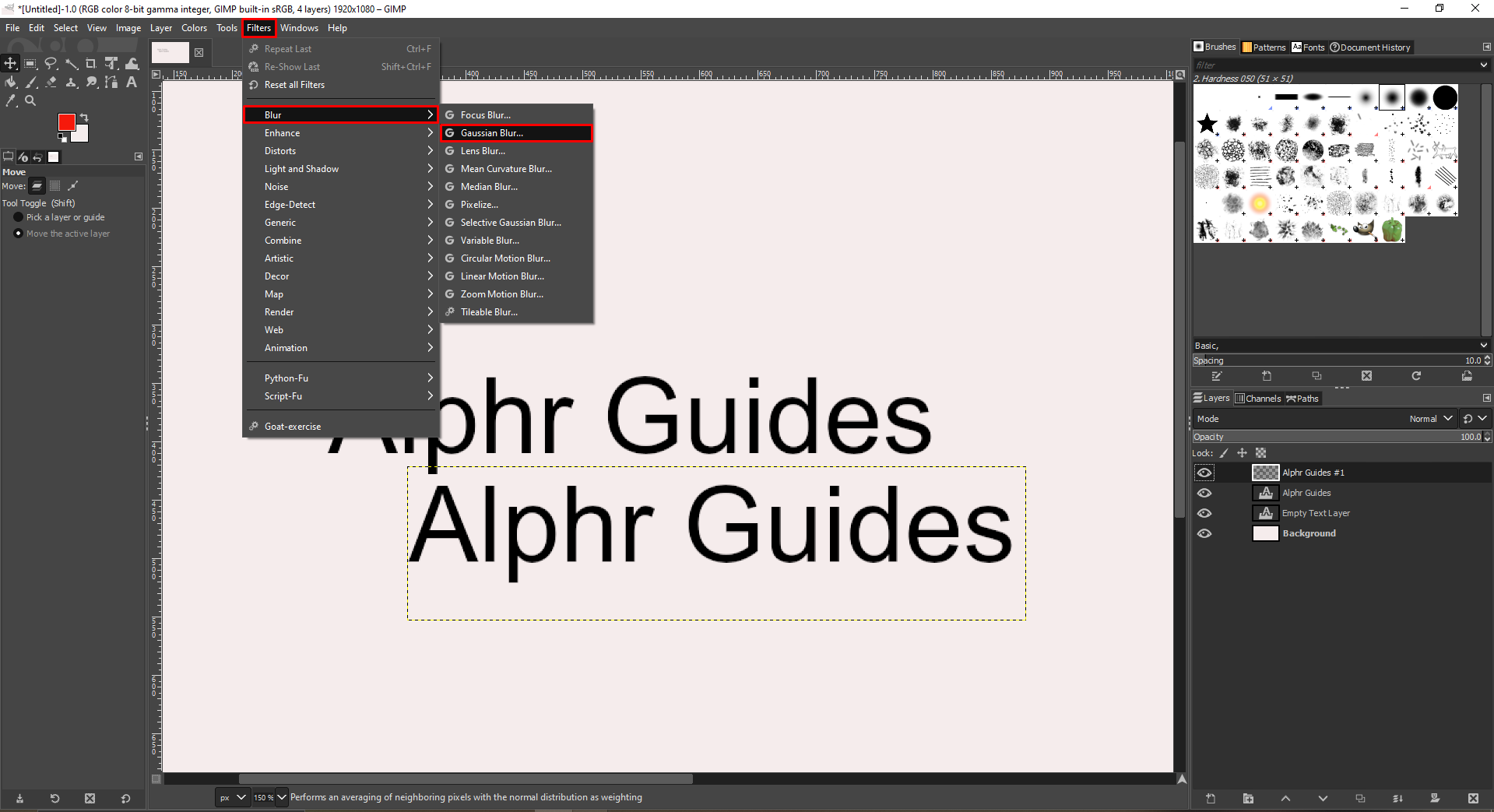This screenshot has width=1494, height=812.
Task: Select the Paths tool
Action: coord(111,83)
